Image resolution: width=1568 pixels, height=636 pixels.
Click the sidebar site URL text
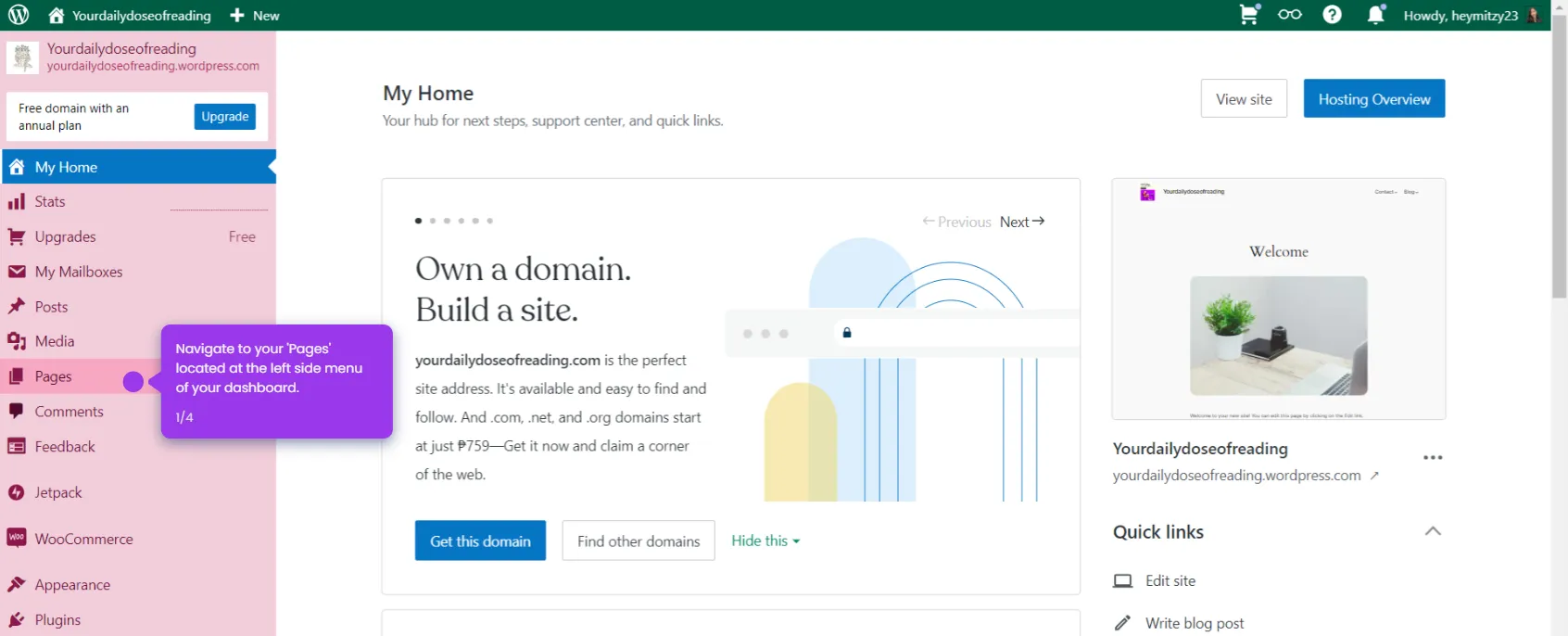153,67
